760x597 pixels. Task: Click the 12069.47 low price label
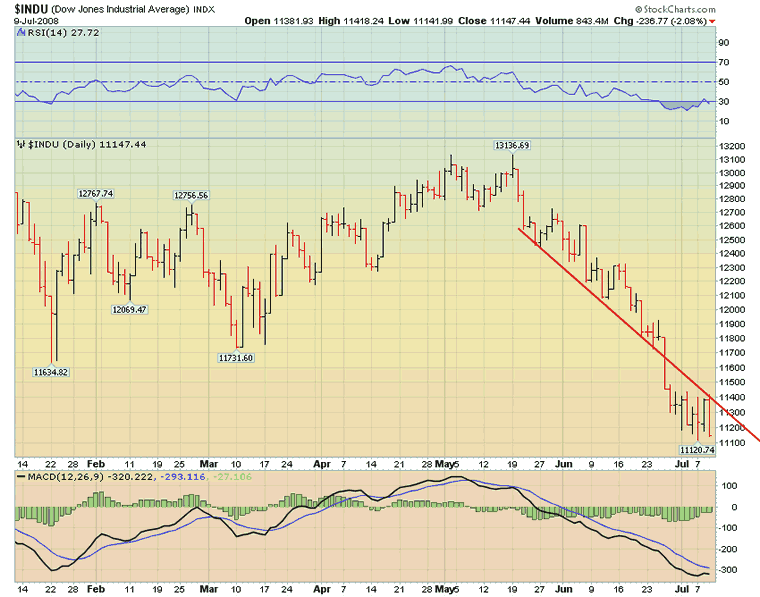click(129, 309)
